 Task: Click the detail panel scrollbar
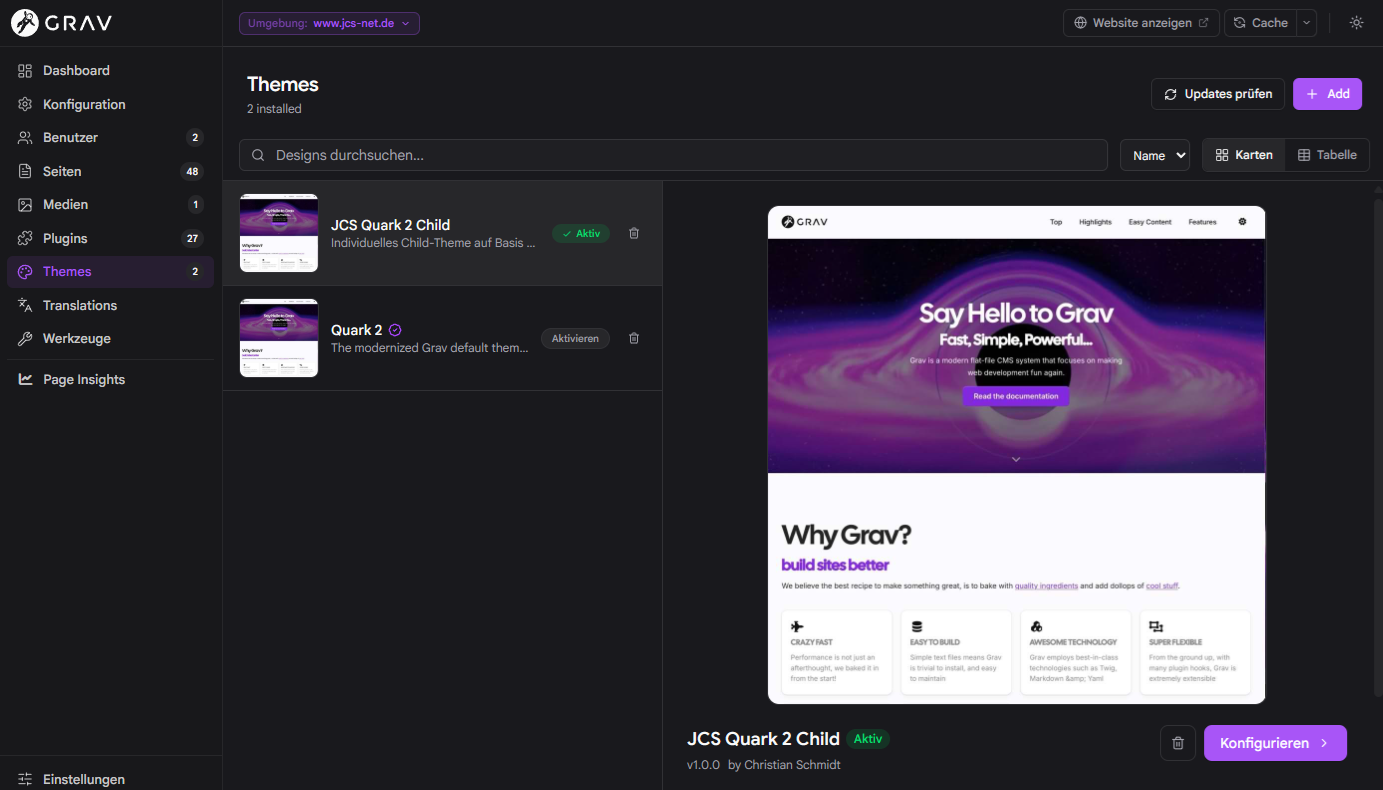(1378, 447)
